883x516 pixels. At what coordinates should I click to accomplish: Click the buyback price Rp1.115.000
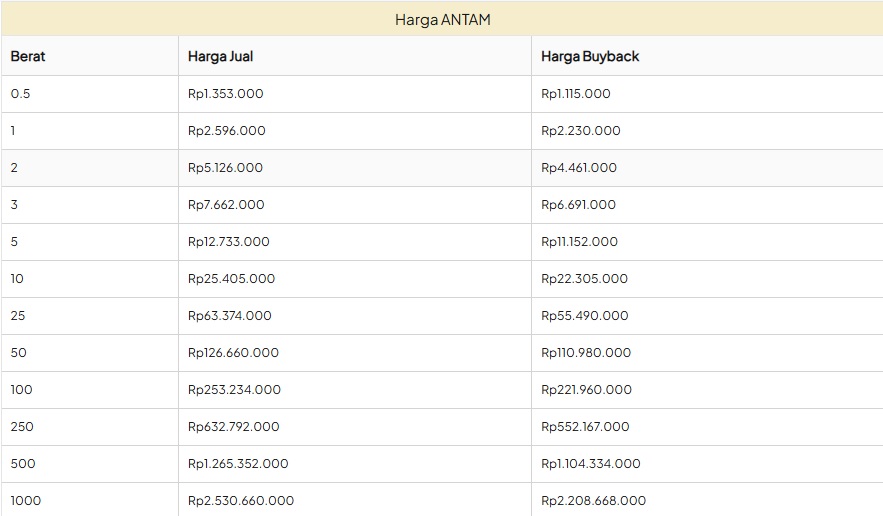(575, 94)
